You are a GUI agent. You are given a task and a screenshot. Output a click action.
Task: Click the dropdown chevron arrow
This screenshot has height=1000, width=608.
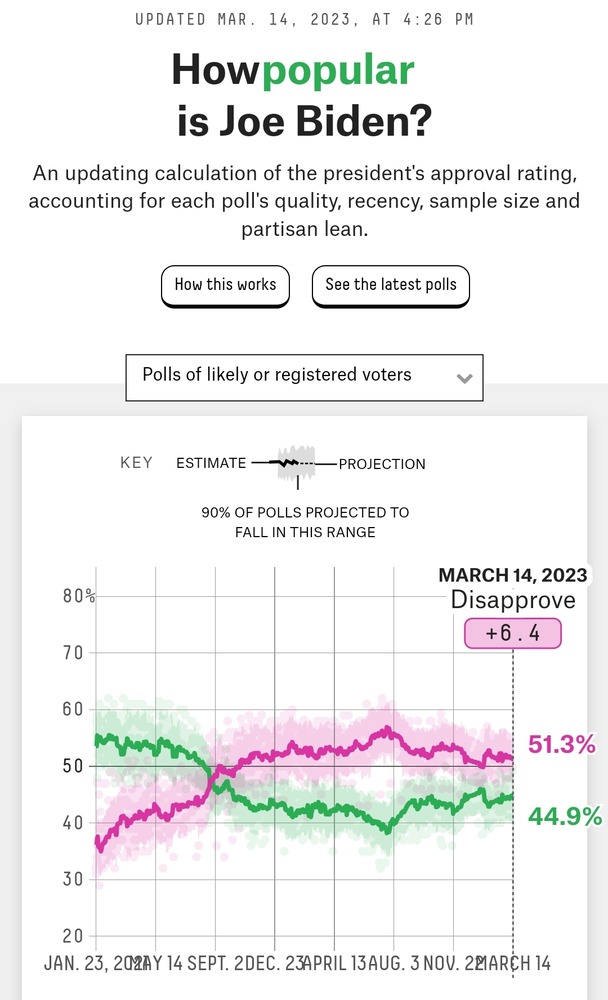point(463,379)
